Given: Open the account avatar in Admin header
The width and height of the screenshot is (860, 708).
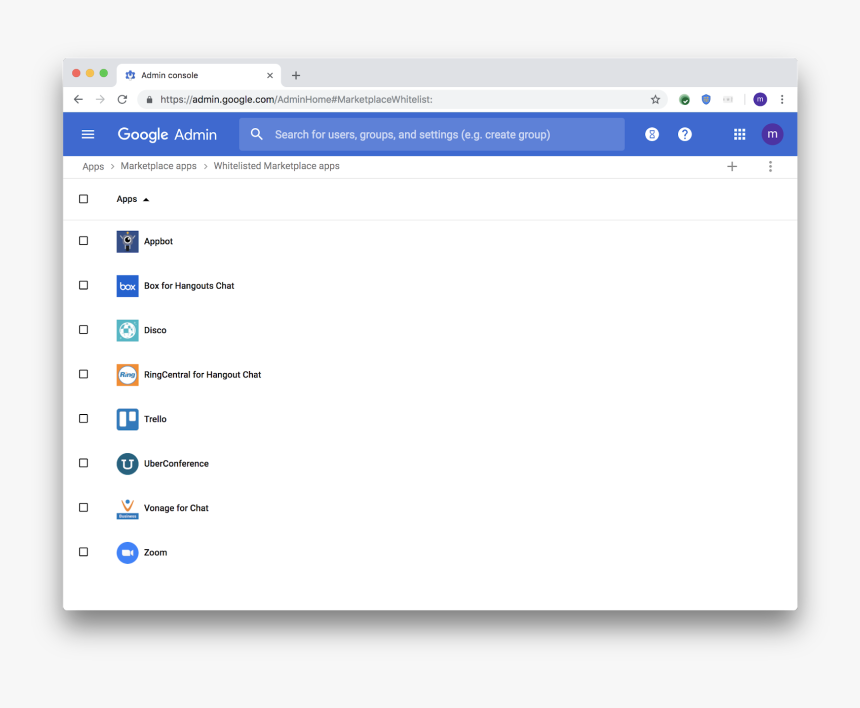Looking at the screenshot, I should (x=772, y=134).
